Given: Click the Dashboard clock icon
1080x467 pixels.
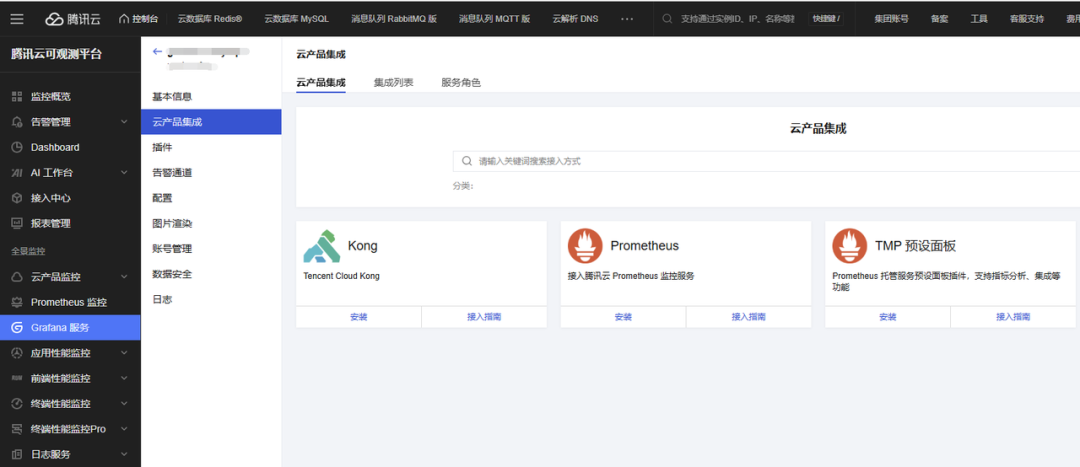Looking at the screenshot, I should pyautogui.click(x=17, y=147).
